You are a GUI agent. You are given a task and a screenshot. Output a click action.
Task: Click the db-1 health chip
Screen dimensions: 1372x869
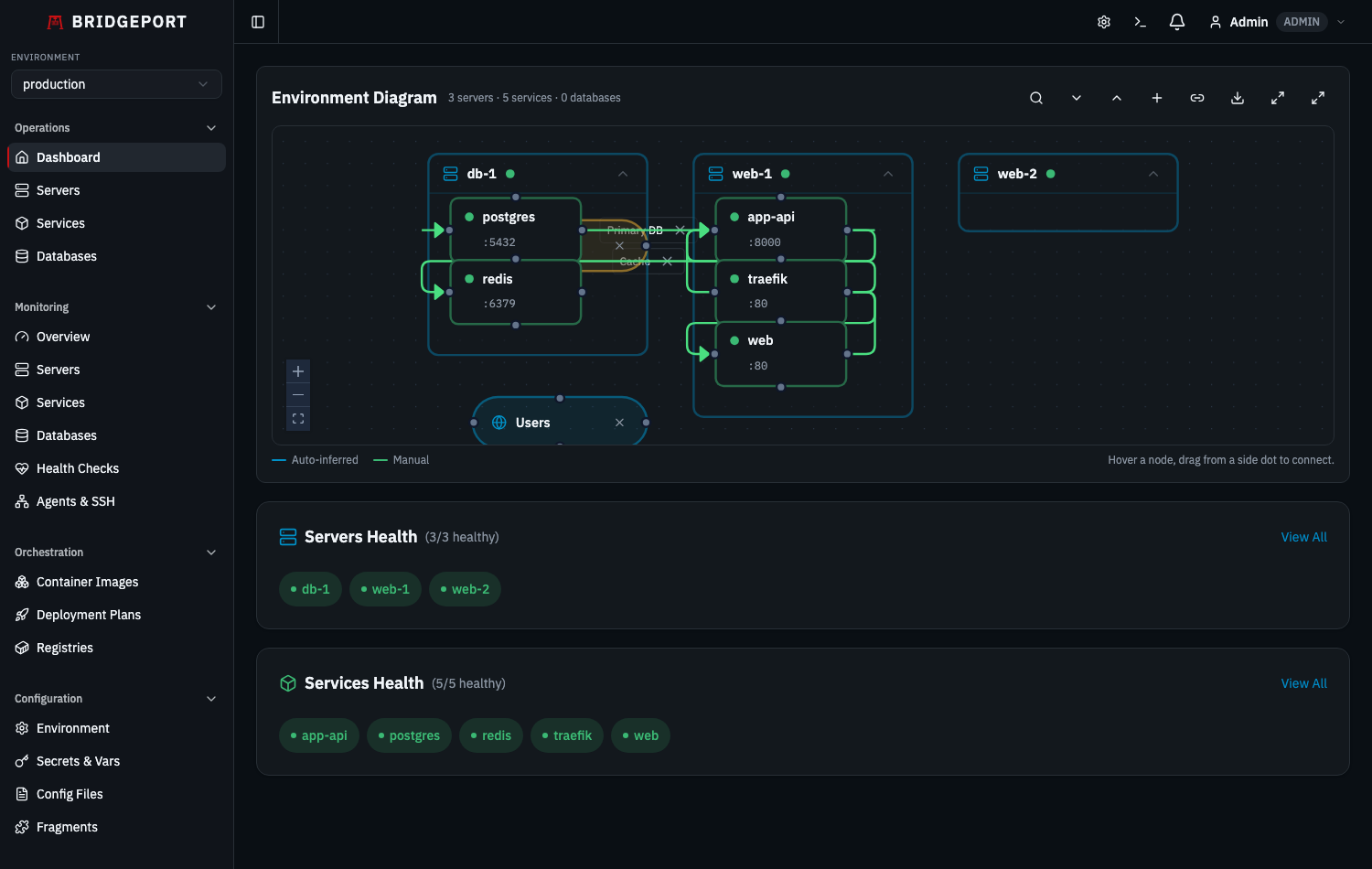point(310,589)
